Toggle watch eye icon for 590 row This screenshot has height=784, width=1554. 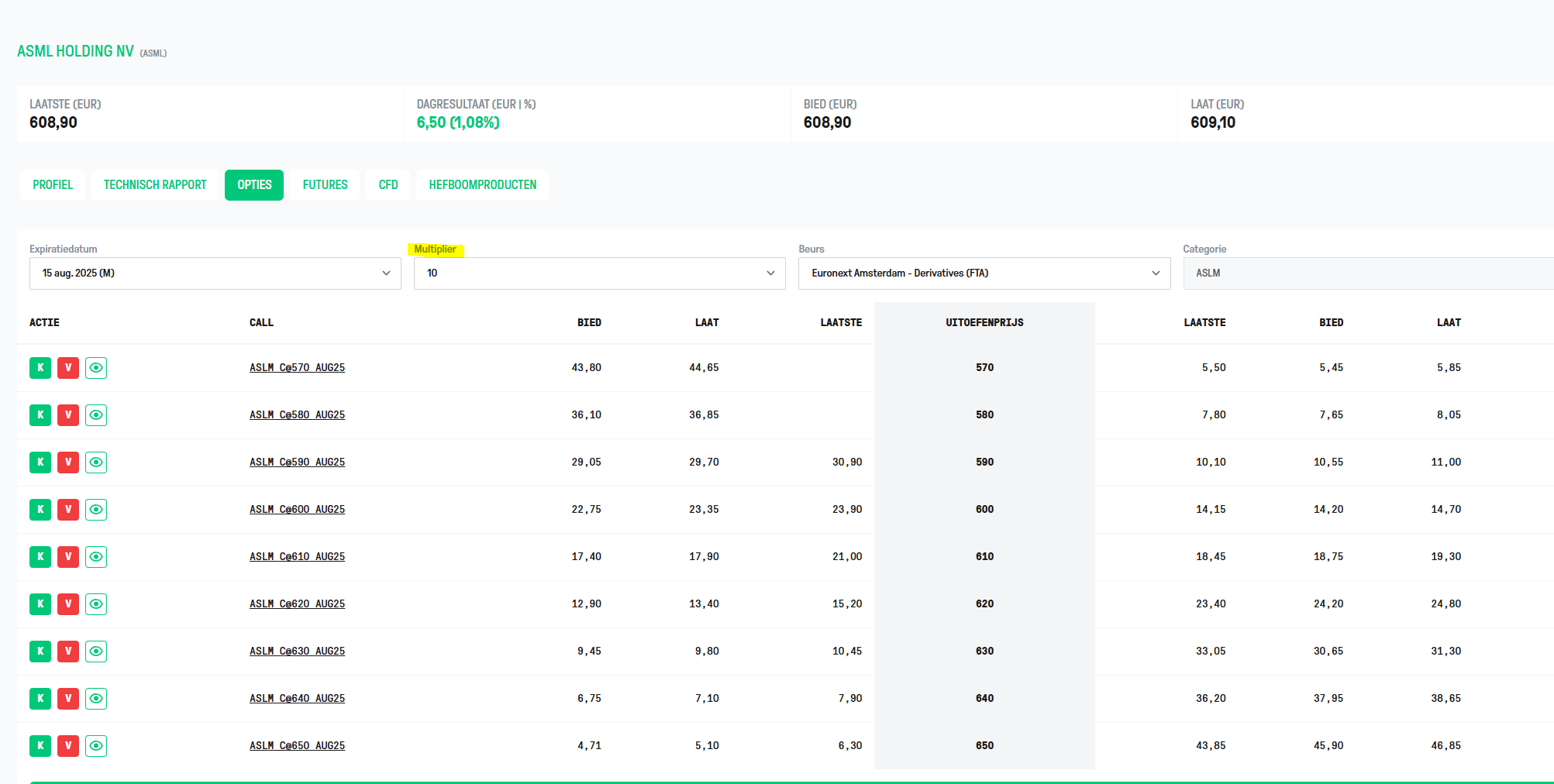[x=96, y=462]
